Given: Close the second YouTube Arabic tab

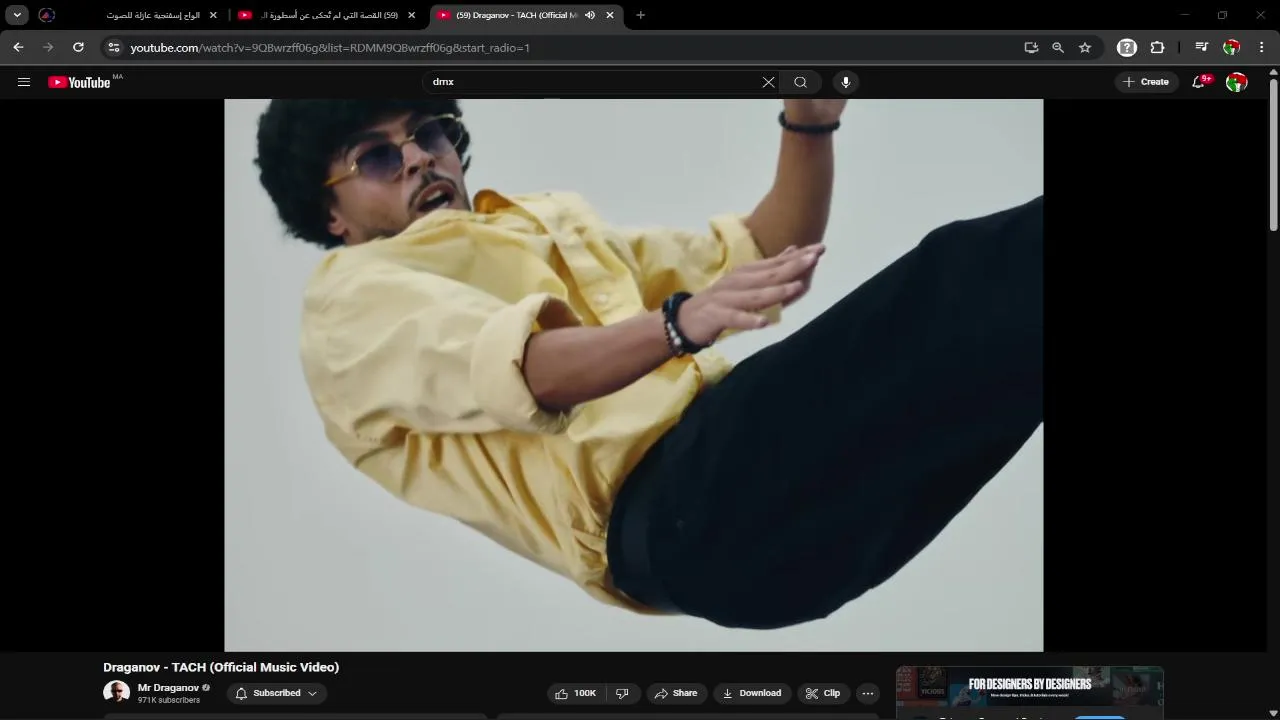Looking at the screenshot, I should (411, 15).
